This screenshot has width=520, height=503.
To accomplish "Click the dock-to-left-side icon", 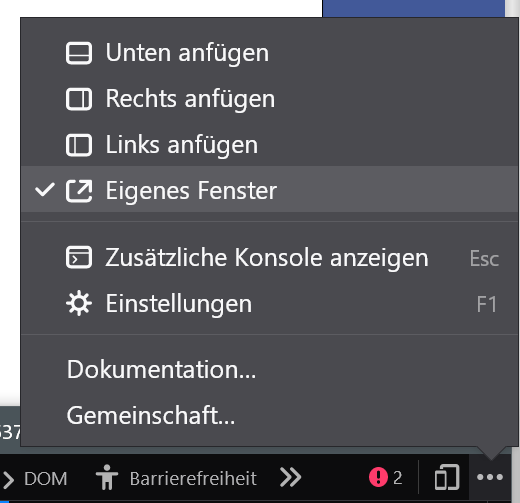I will click(x=79, y=145).
